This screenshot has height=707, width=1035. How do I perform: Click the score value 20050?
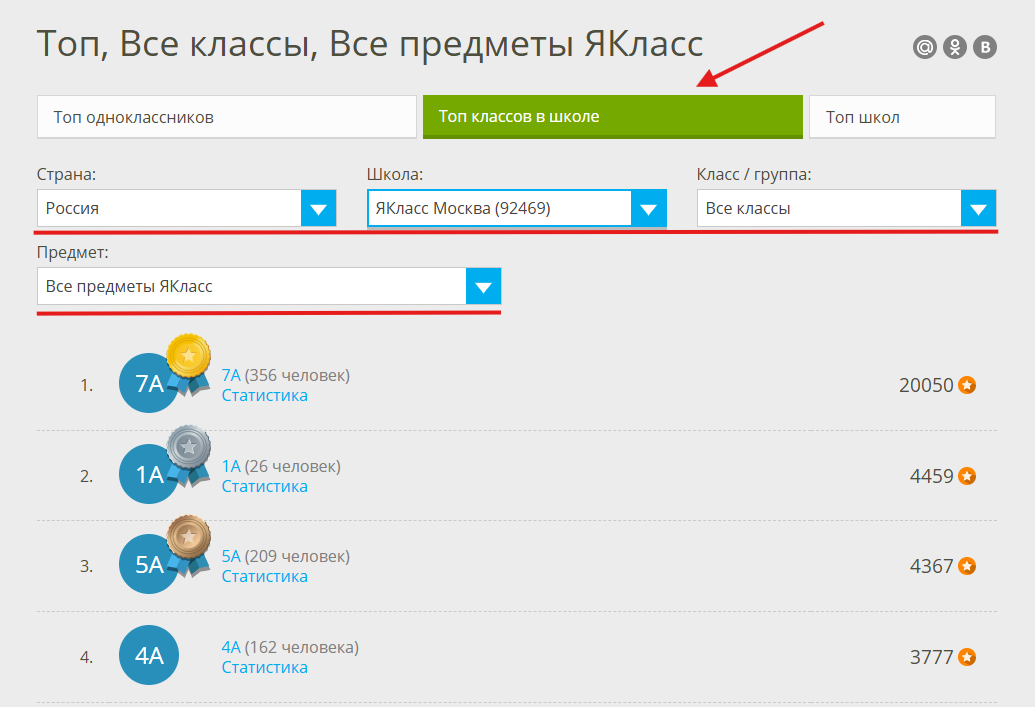pyautogui.click(x=926, y=385)
